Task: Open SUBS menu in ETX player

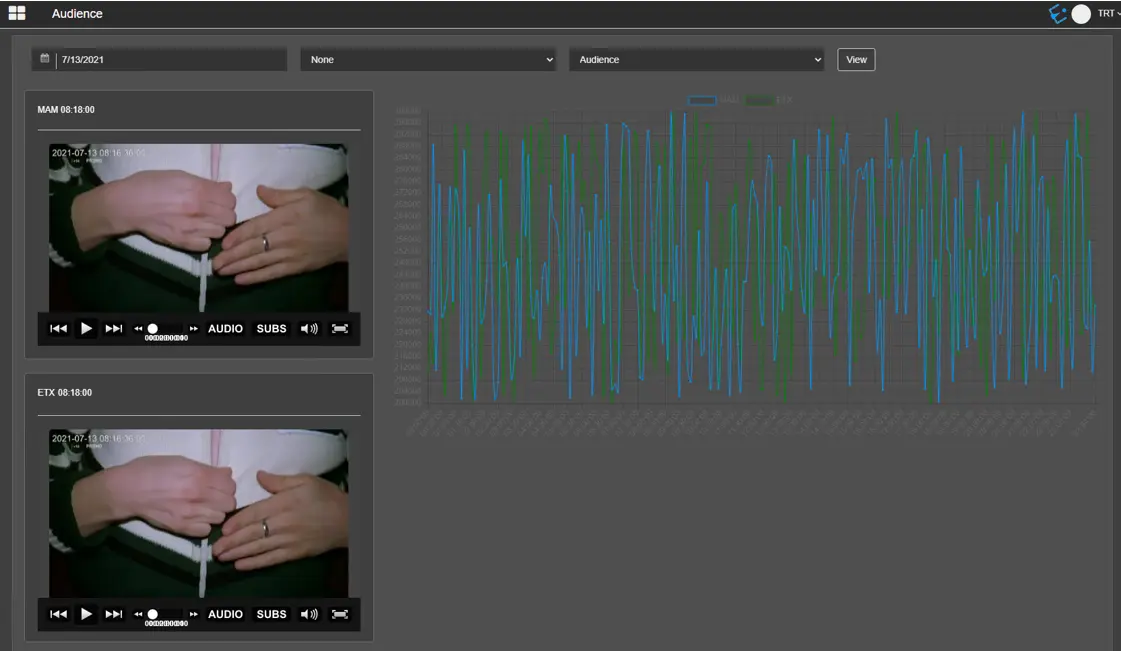Action: tap(271, 614)
